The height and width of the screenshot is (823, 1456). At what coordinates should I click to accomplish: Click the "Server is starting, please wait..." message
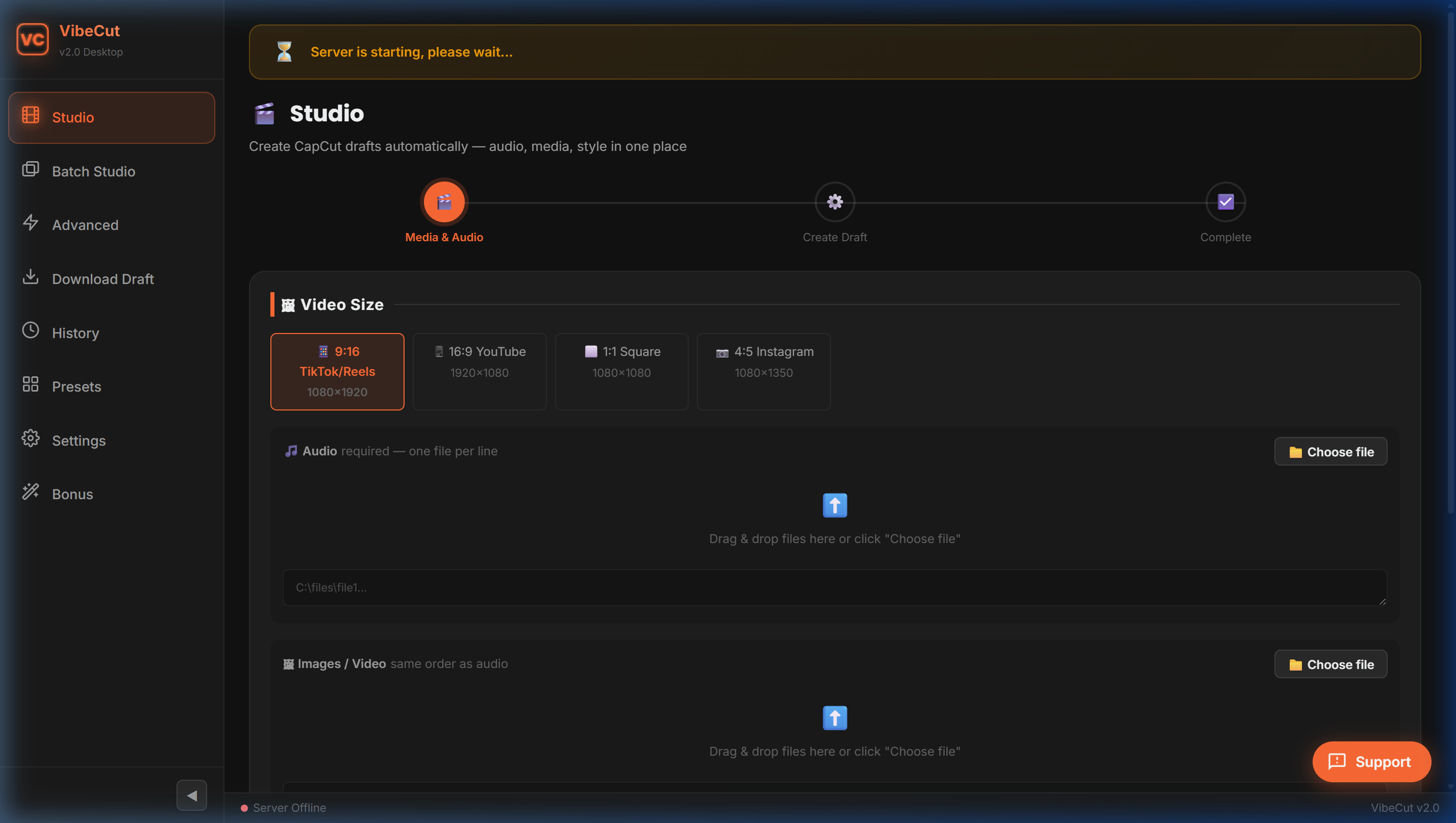[412, 52]
